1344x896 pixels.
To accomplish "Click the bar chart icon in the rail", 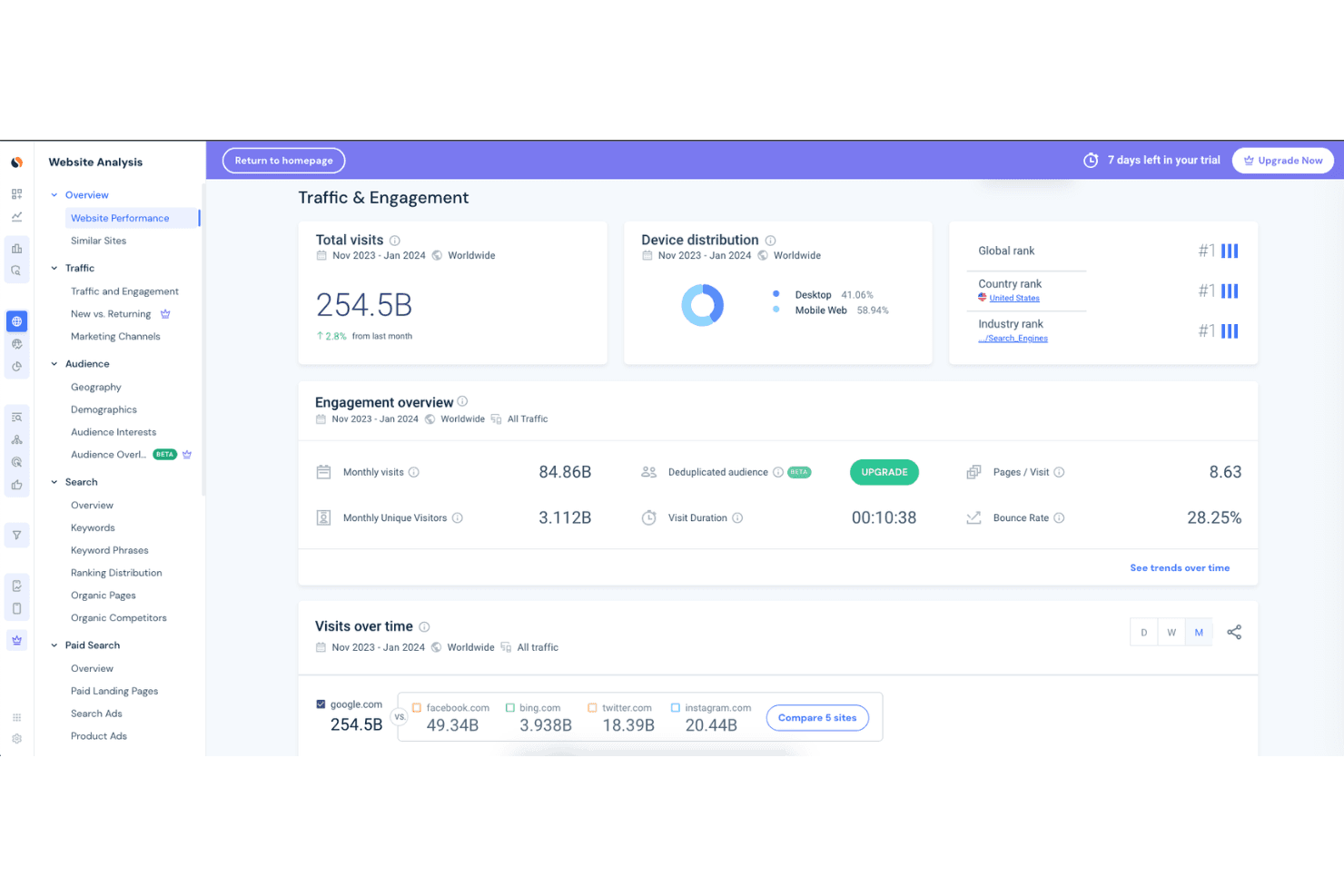I will 16,248.
